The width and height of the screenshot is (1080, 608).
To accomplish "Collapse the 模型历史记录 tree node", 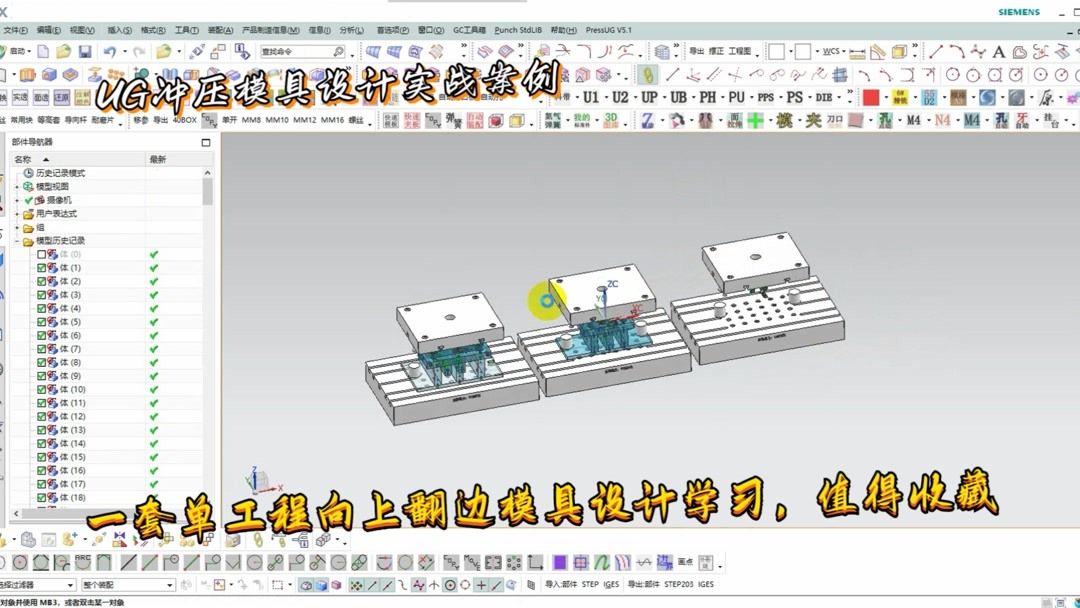I will pos(17,240).
